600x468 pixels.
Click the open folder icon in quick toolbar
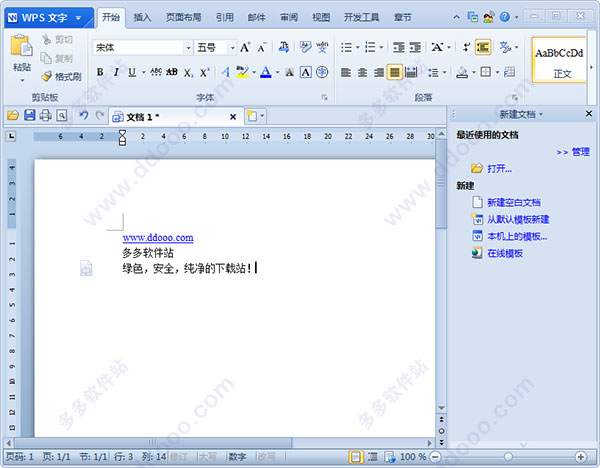tap(13, 115)
